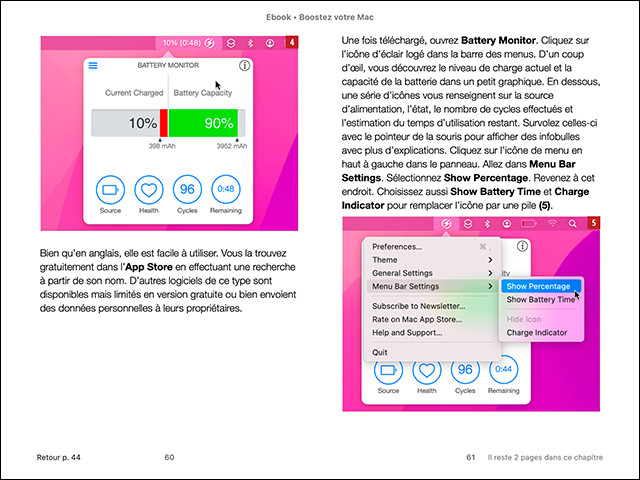This screenshot has height=480, width=640.
Task: Open the Battery Monitor hamburger menu
Action: coord(93,65)
